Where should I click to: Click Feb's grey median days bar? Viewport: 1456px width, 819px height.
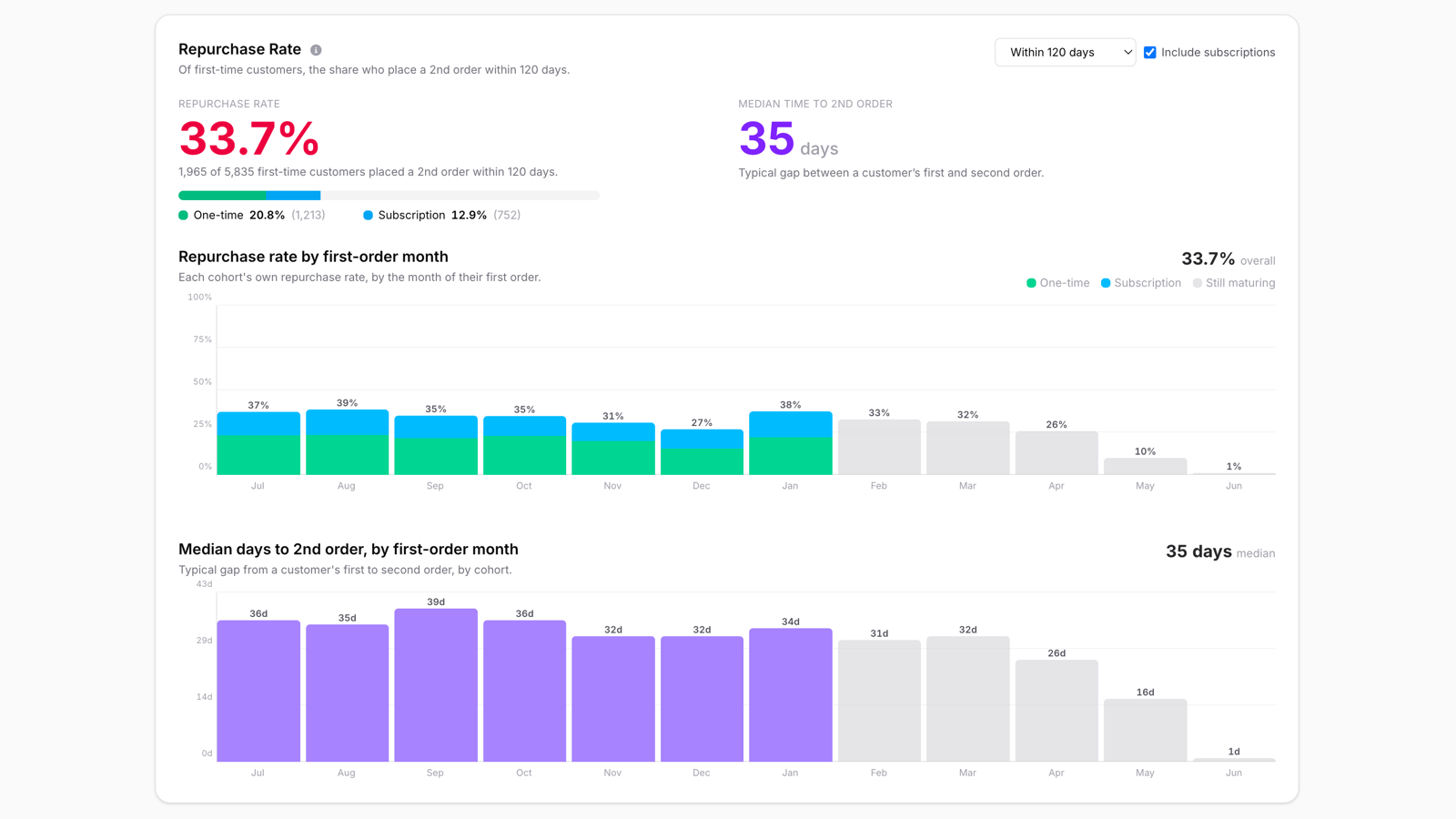point(879,701)
